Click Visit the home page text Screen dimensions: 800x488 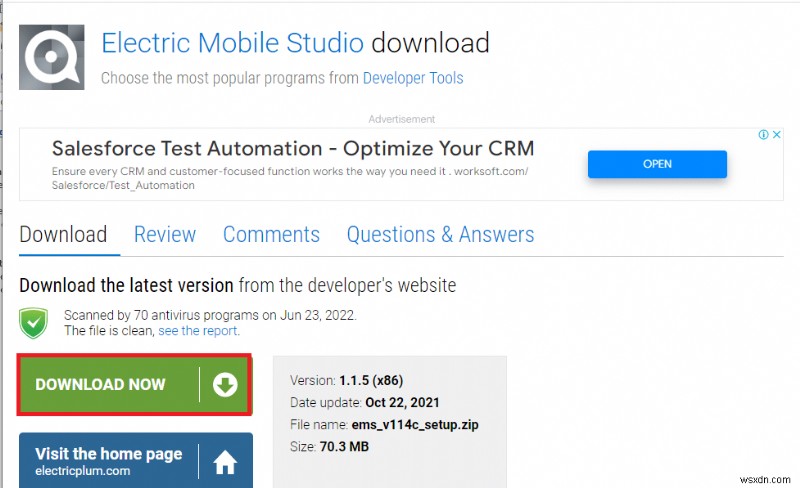tap(108, 454)
